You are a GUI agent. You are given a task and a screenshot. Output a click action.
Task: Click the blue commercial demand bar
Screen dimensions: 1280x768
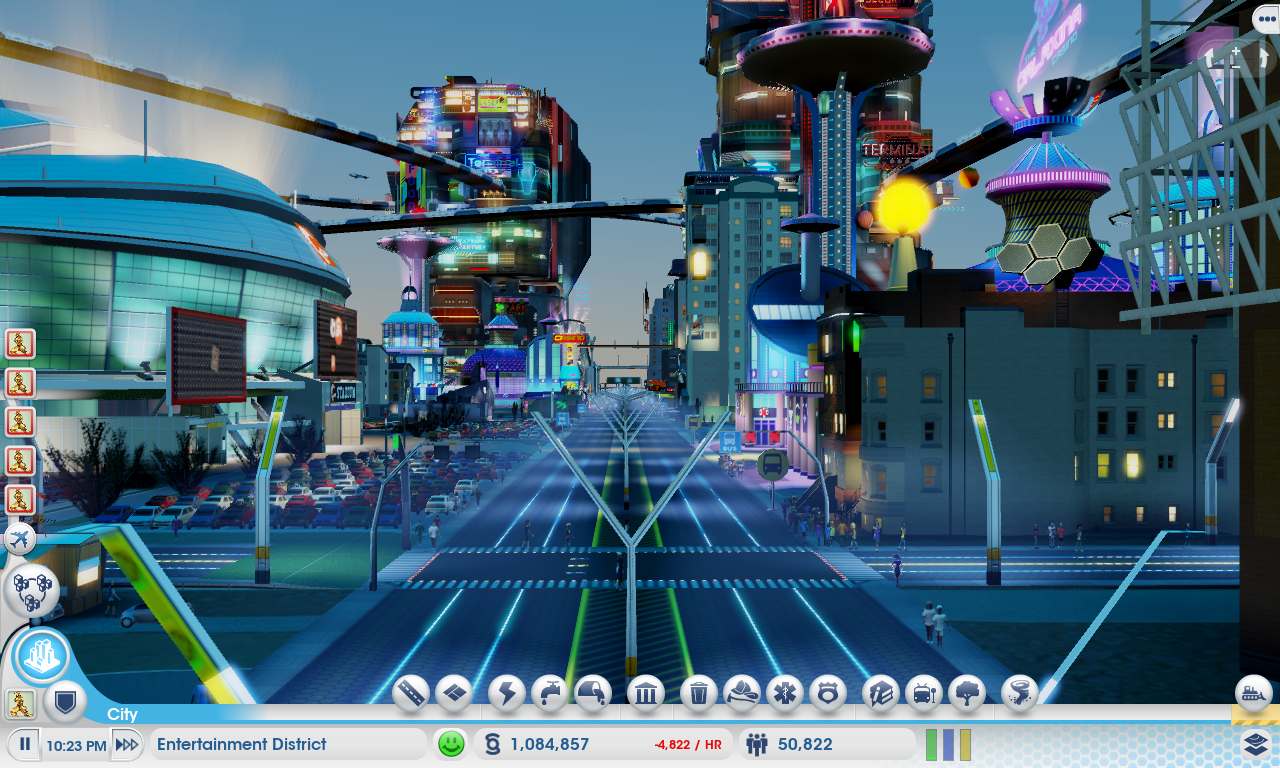tap(948, 744)
